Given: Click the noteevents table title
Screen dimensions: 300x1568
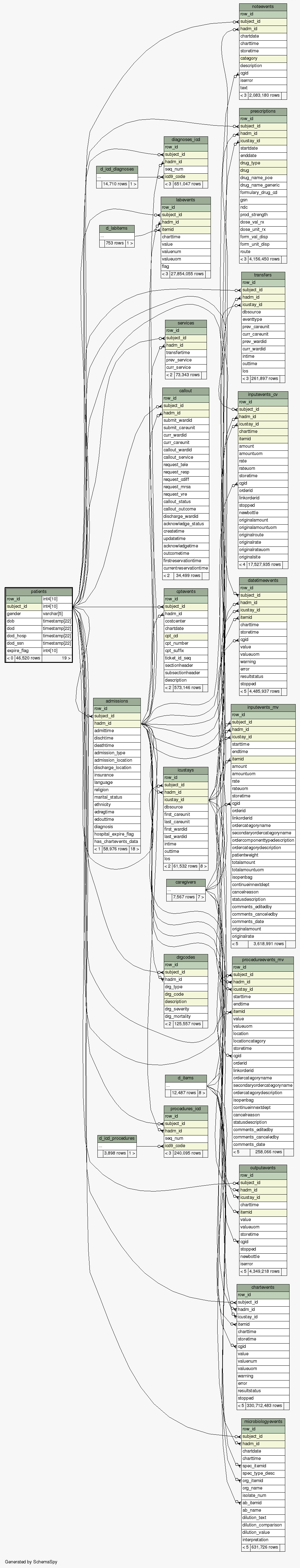Looking at the screenshot, I should click(x=262, y=7).
